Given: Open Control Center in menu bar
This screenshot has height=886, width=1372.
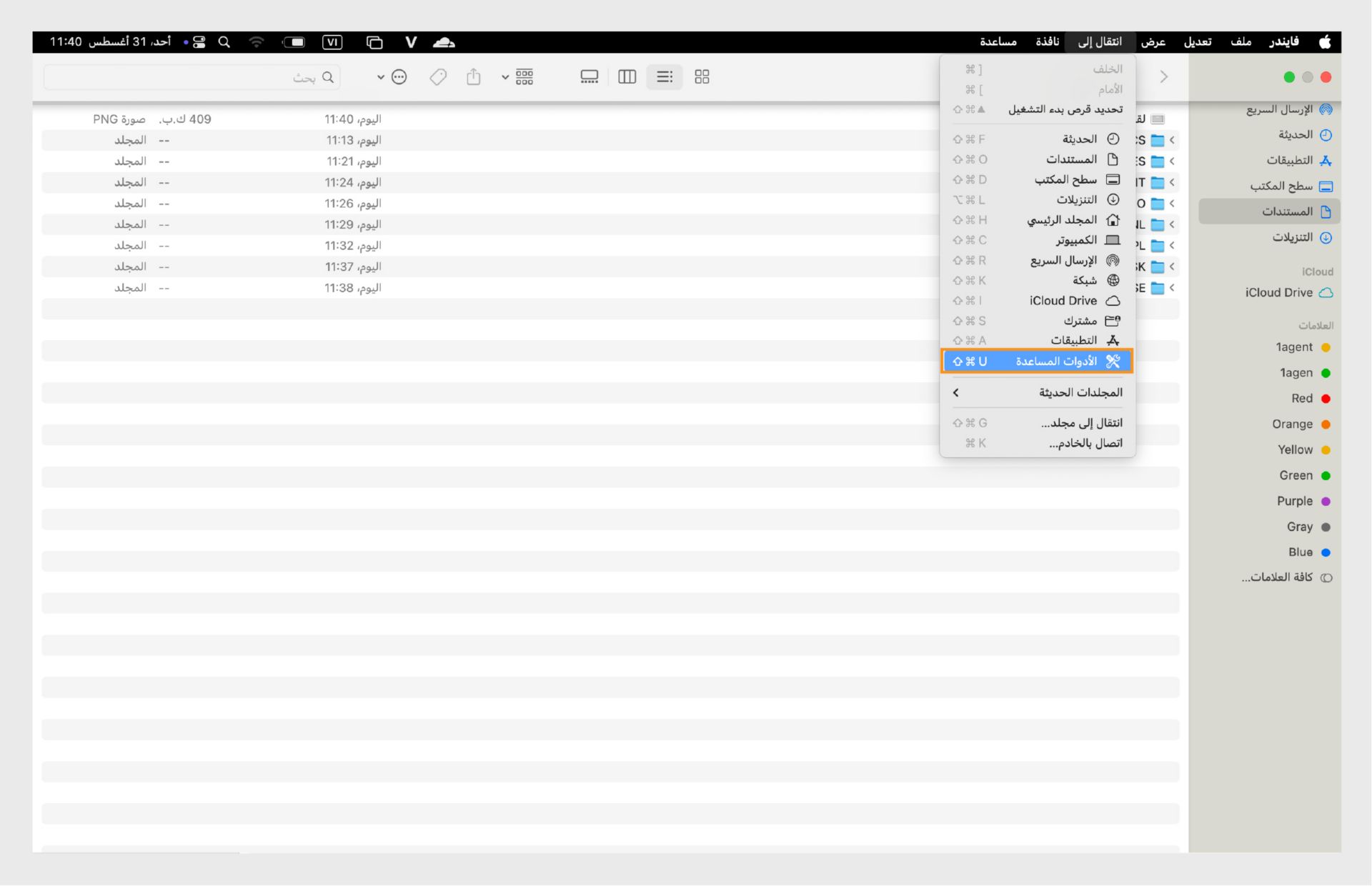Looking at the screenshot, I should (x=199, y=42).
